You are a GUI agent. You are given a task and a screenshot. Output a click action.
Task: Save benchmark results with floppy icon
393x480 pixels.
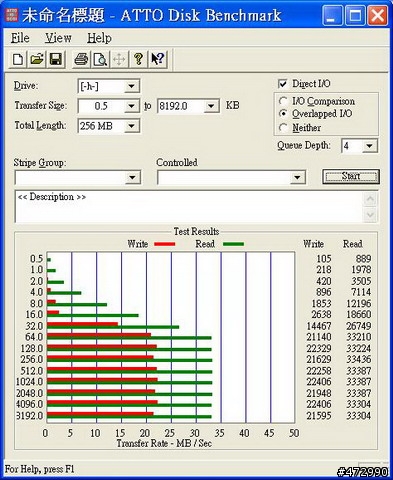coord(56,60)
